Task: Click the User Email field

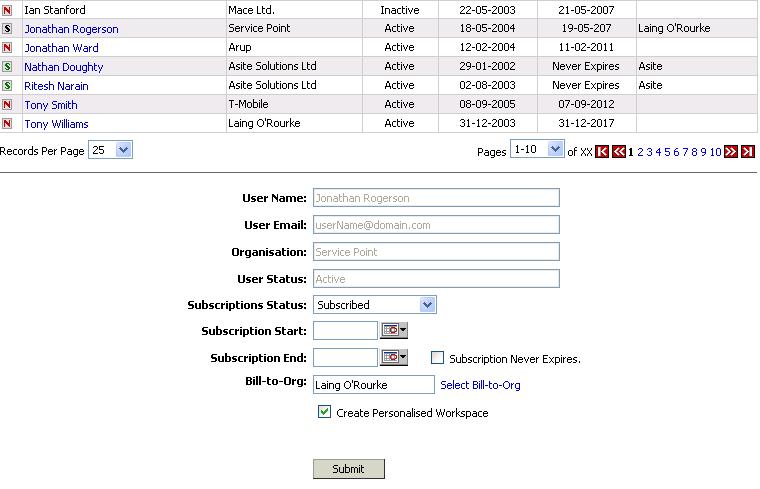Action: click(436, 225)
